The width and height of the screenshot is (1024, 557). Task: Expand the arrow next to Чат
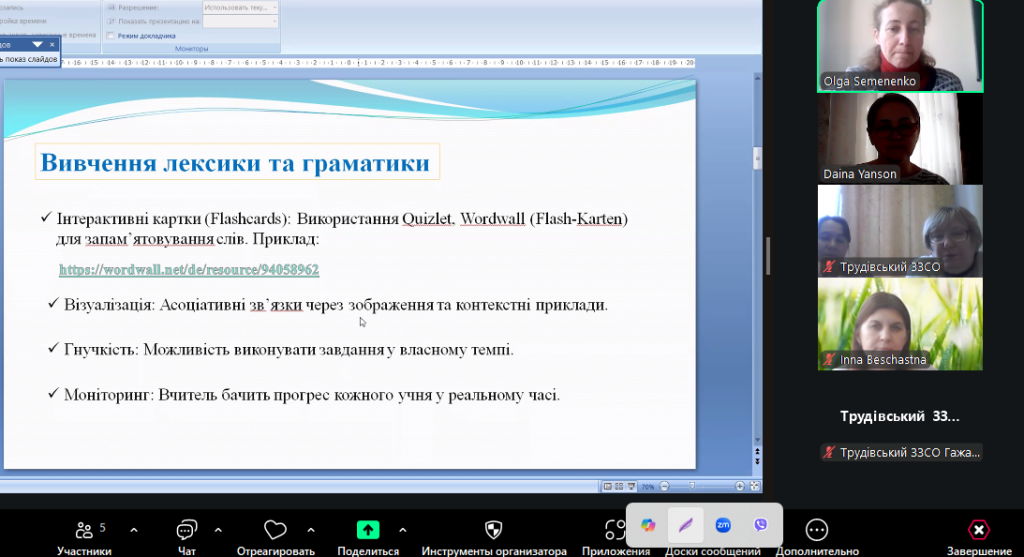[218, 529]
